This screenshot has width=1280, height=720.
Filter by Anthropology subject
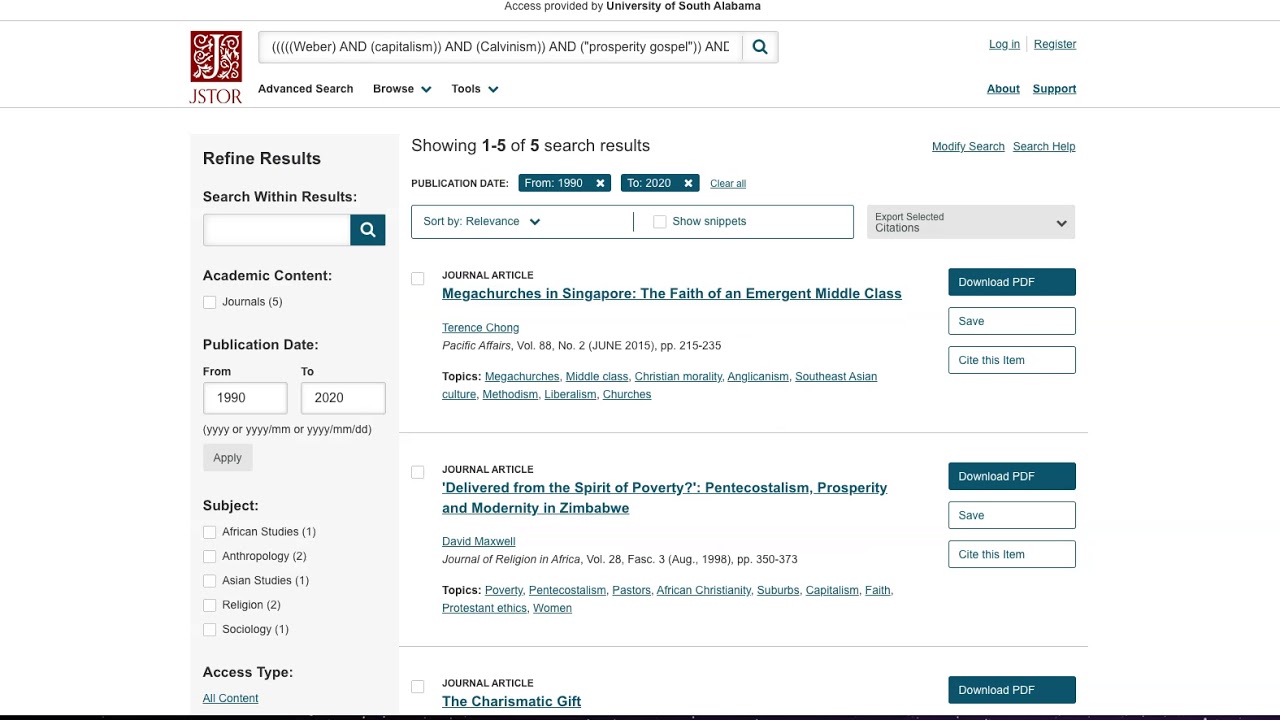210,556
